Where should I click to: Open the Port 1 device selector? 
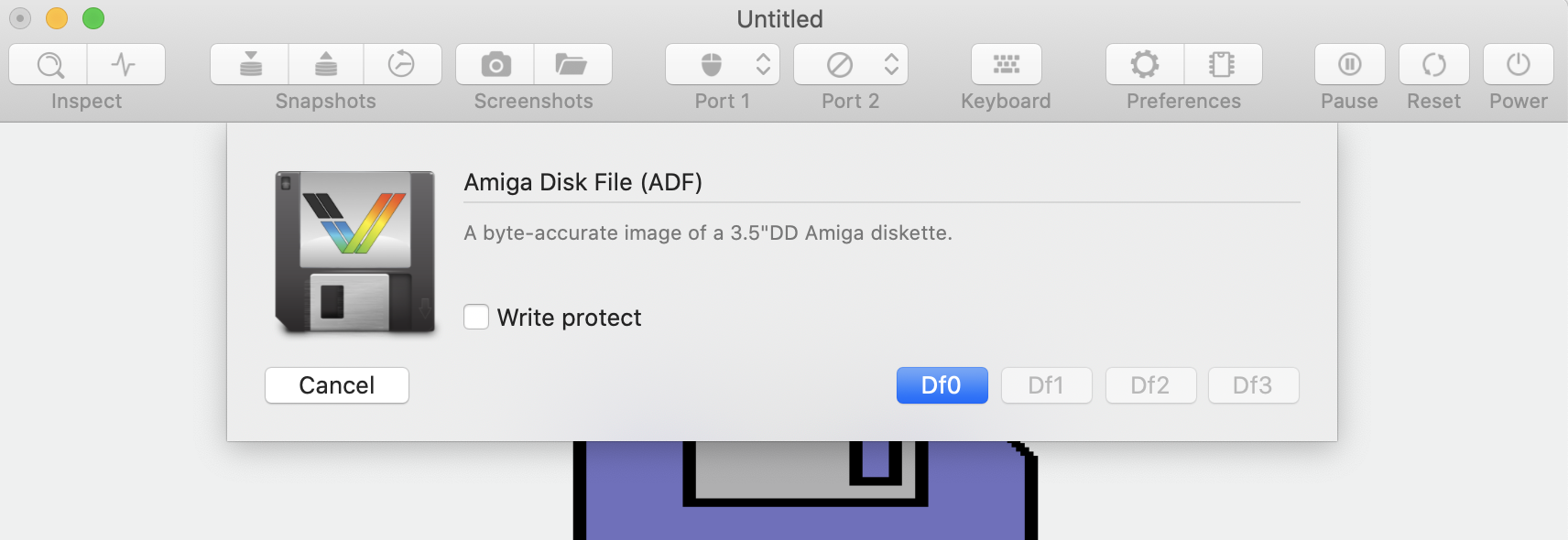point(722,64)
